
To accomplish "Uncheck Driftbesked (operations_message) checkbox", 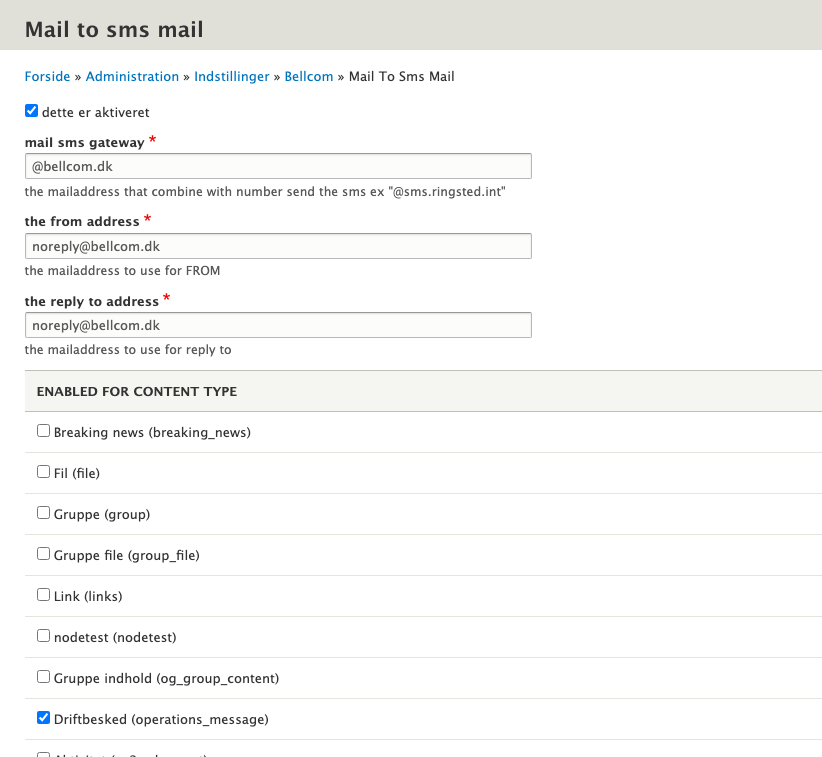I will tap(43, 717).
